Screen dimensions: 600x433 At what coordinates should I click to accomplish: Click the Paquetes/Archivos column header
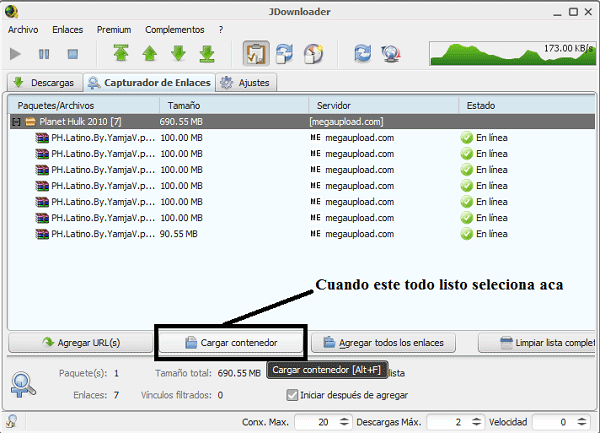pyautogui.click(x=83, y=105)
